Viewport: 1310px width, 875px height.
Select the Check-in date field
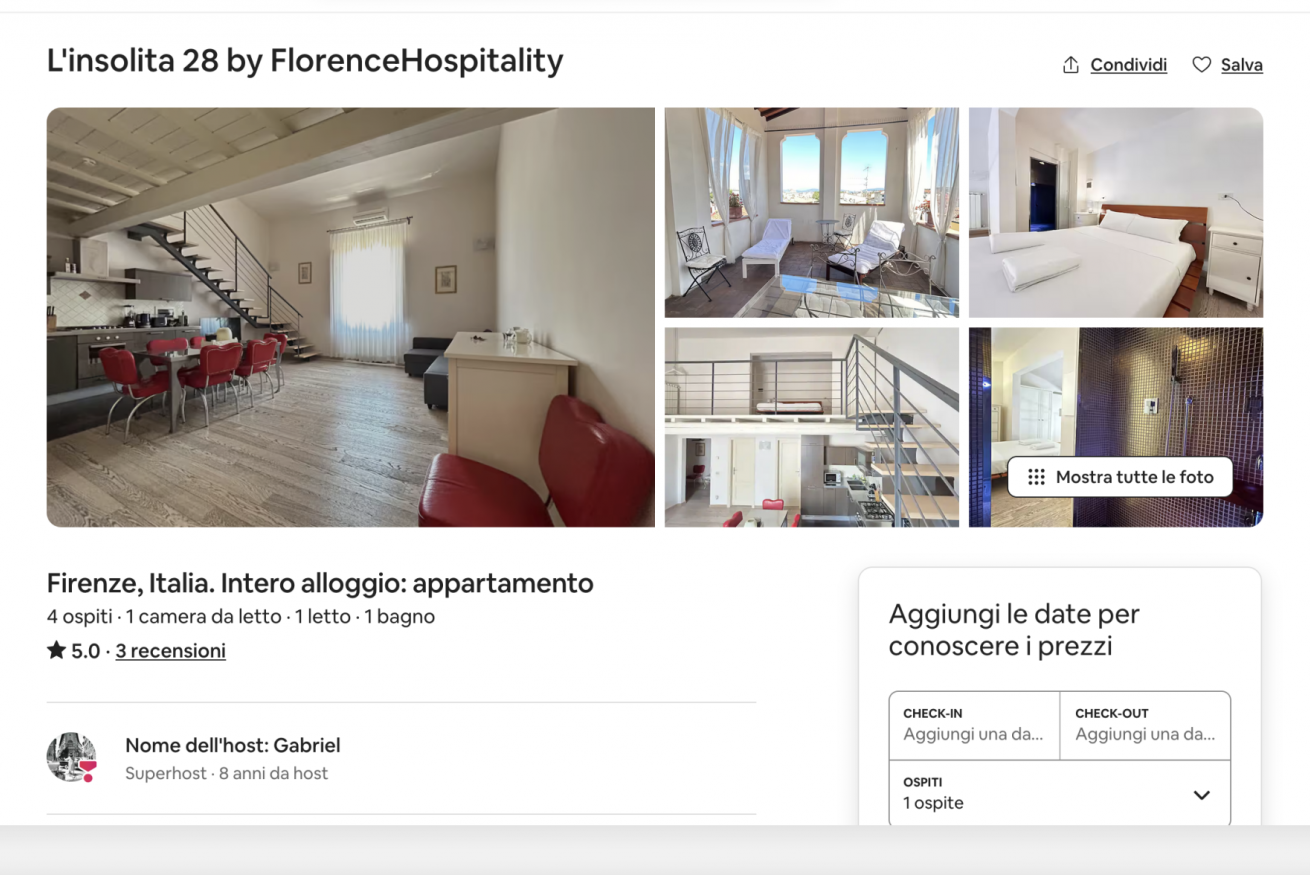tap(974, 725)
